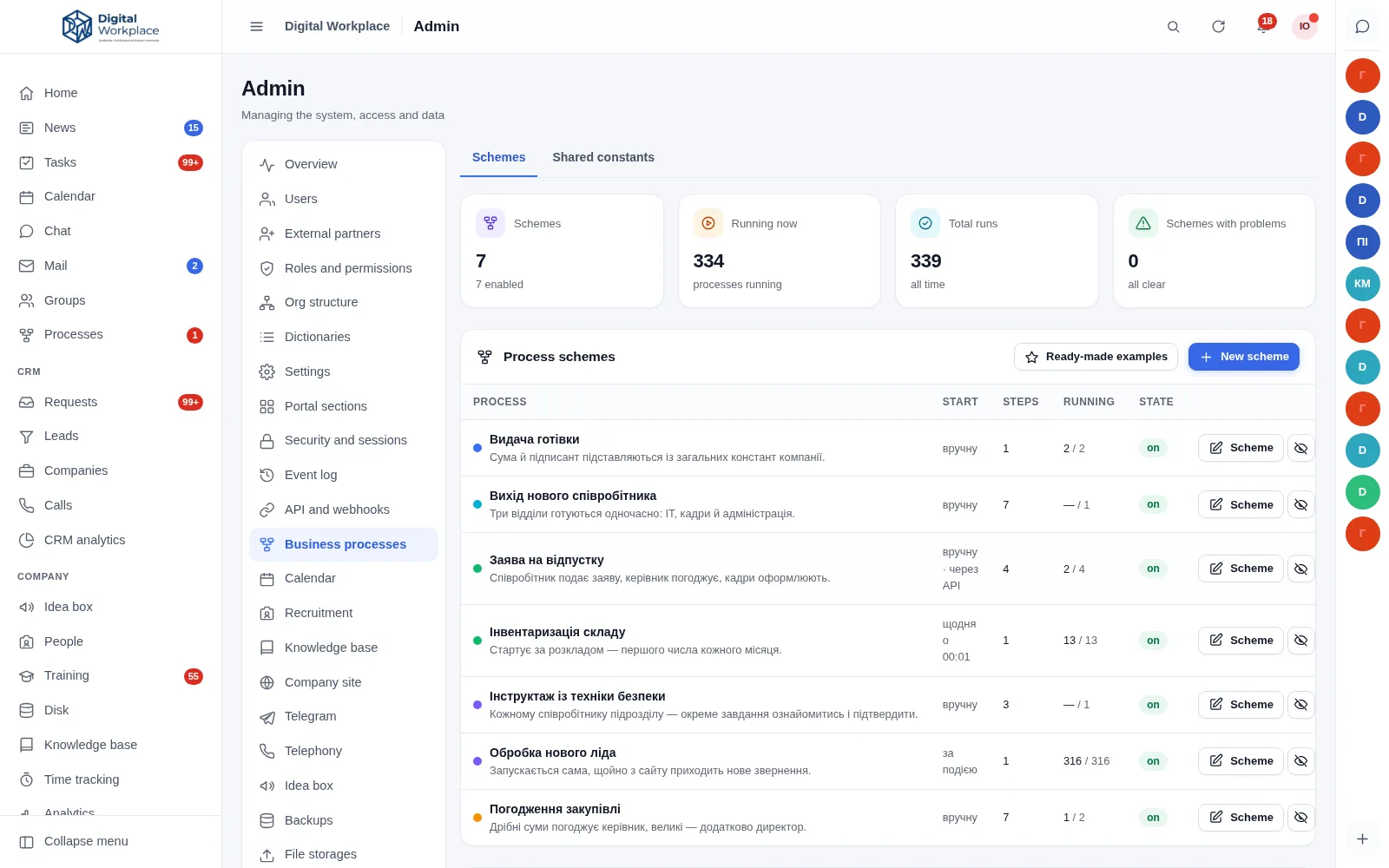Screen dimensions: 1389x868
Task: Open Tasks in sidebar
Action: point(110,162)
